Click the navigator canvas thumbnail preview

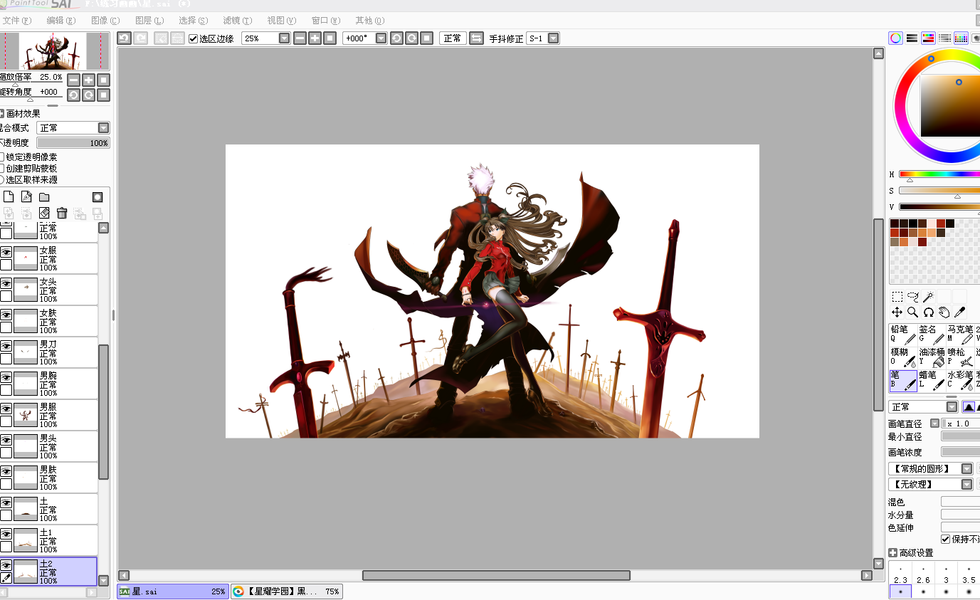[52, 51]
